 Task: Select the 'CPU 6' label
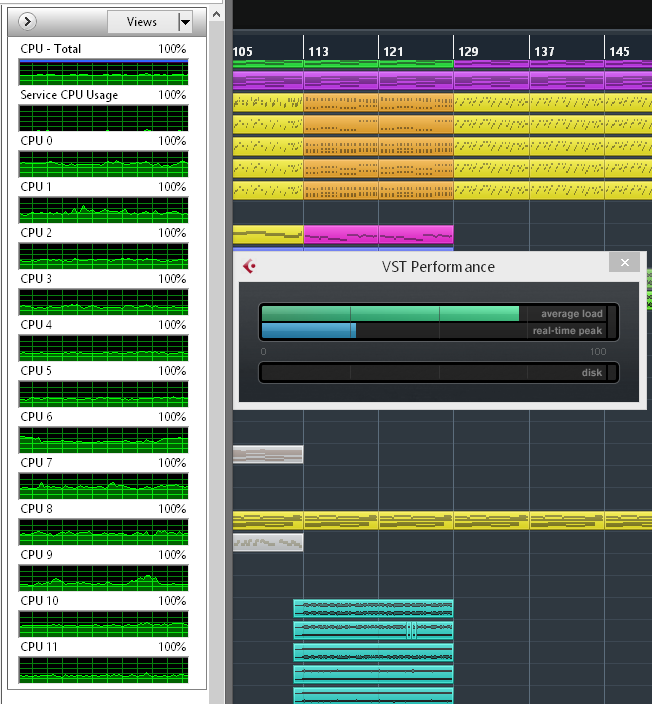pyautogui.click(x=36, y=417)
